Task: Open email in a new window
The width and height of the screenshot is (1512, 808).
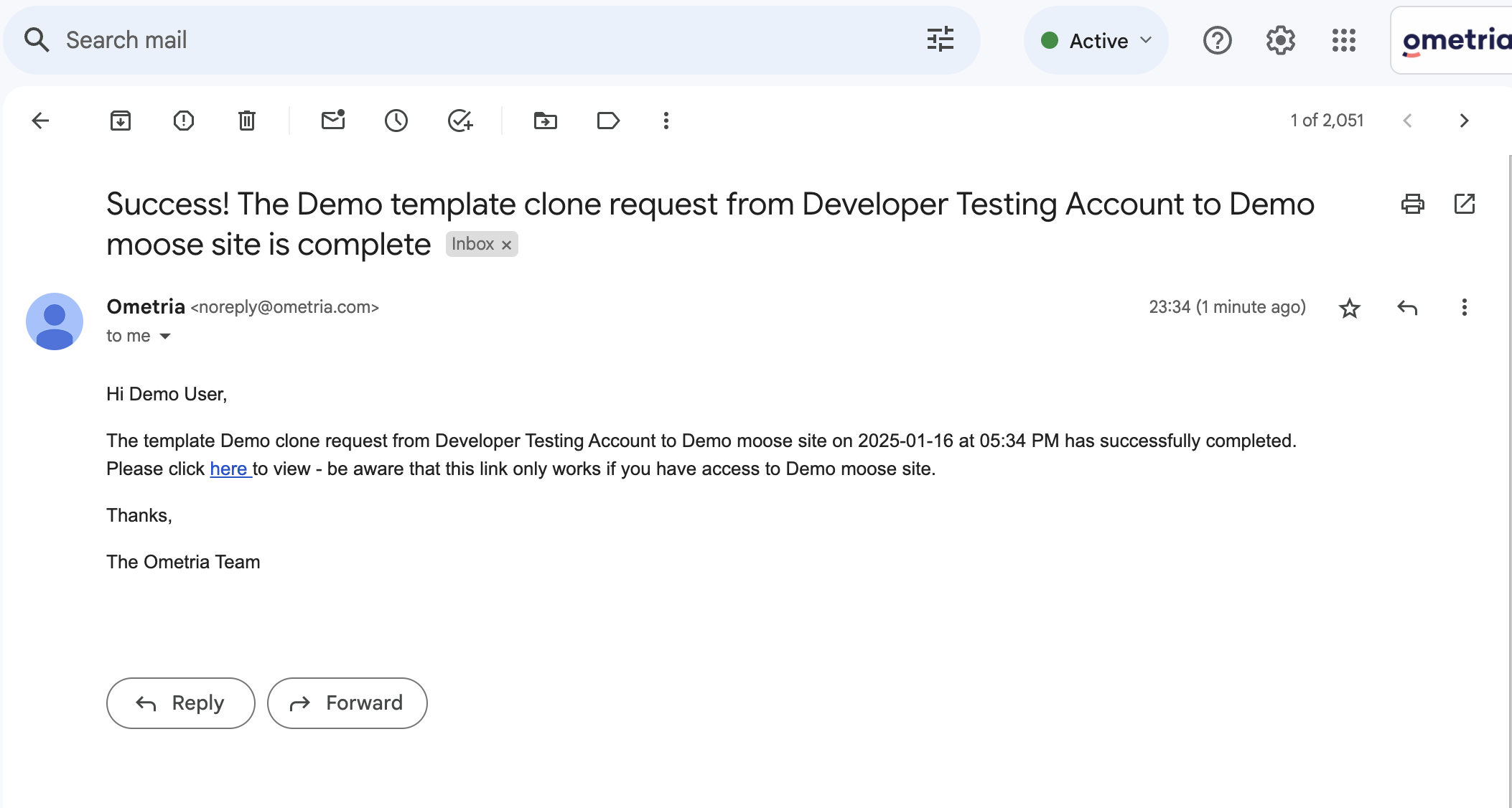Action: pyautogui.click(x=1465, y=205)
